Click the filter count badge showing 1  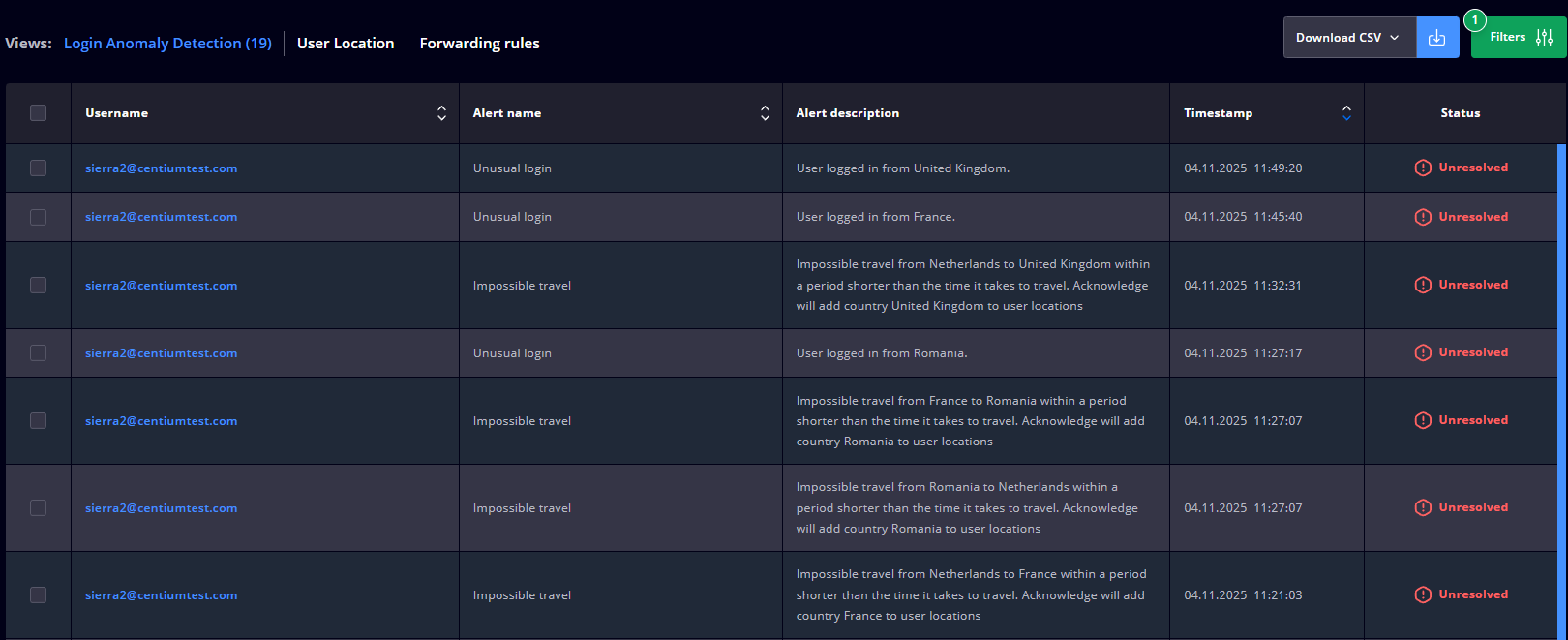1475,20
